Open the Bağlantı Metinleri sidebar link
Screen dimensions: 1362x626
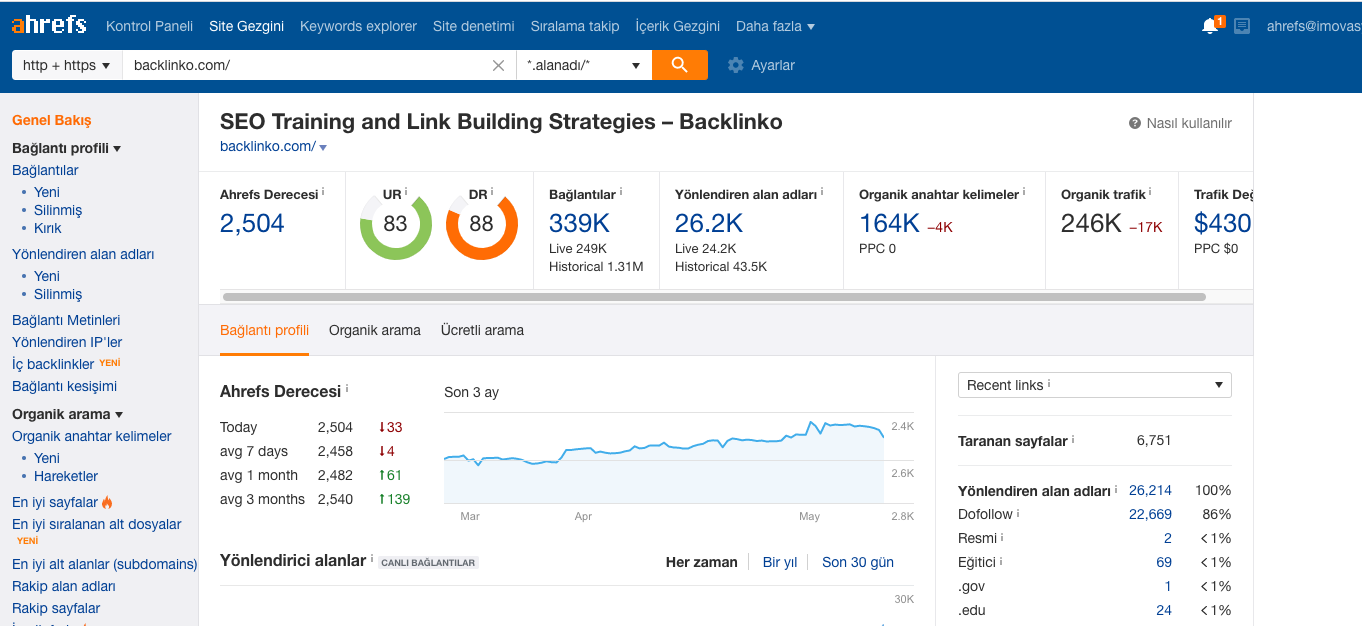(x=66, y=320)
